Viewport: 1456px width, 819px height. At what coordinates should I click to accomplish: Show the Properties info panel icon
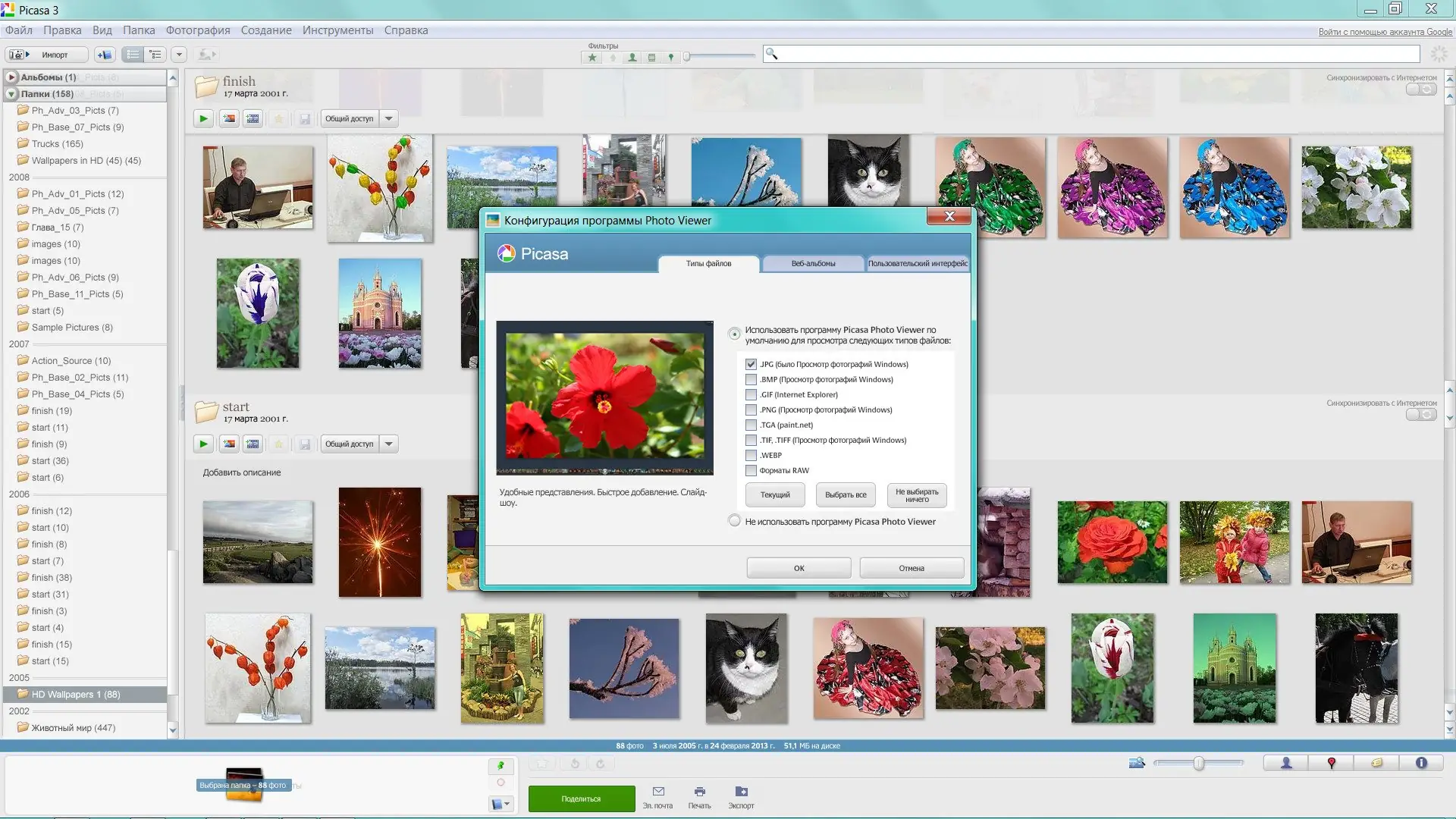pyautogui.click(x=1421, y=763)
